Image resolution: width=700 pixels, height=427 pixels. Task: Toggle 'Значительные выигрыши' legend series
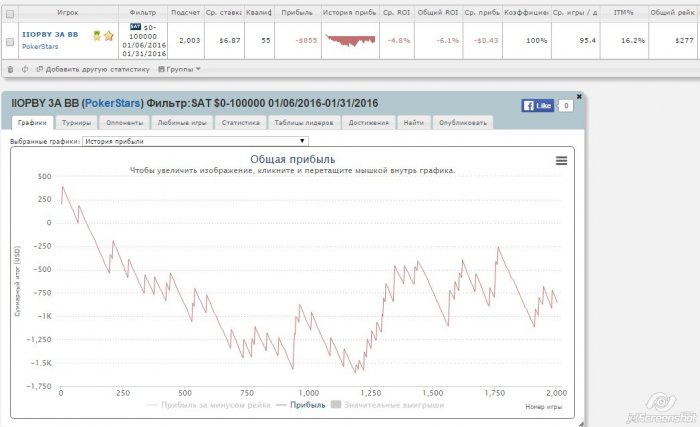click(388, 405)
